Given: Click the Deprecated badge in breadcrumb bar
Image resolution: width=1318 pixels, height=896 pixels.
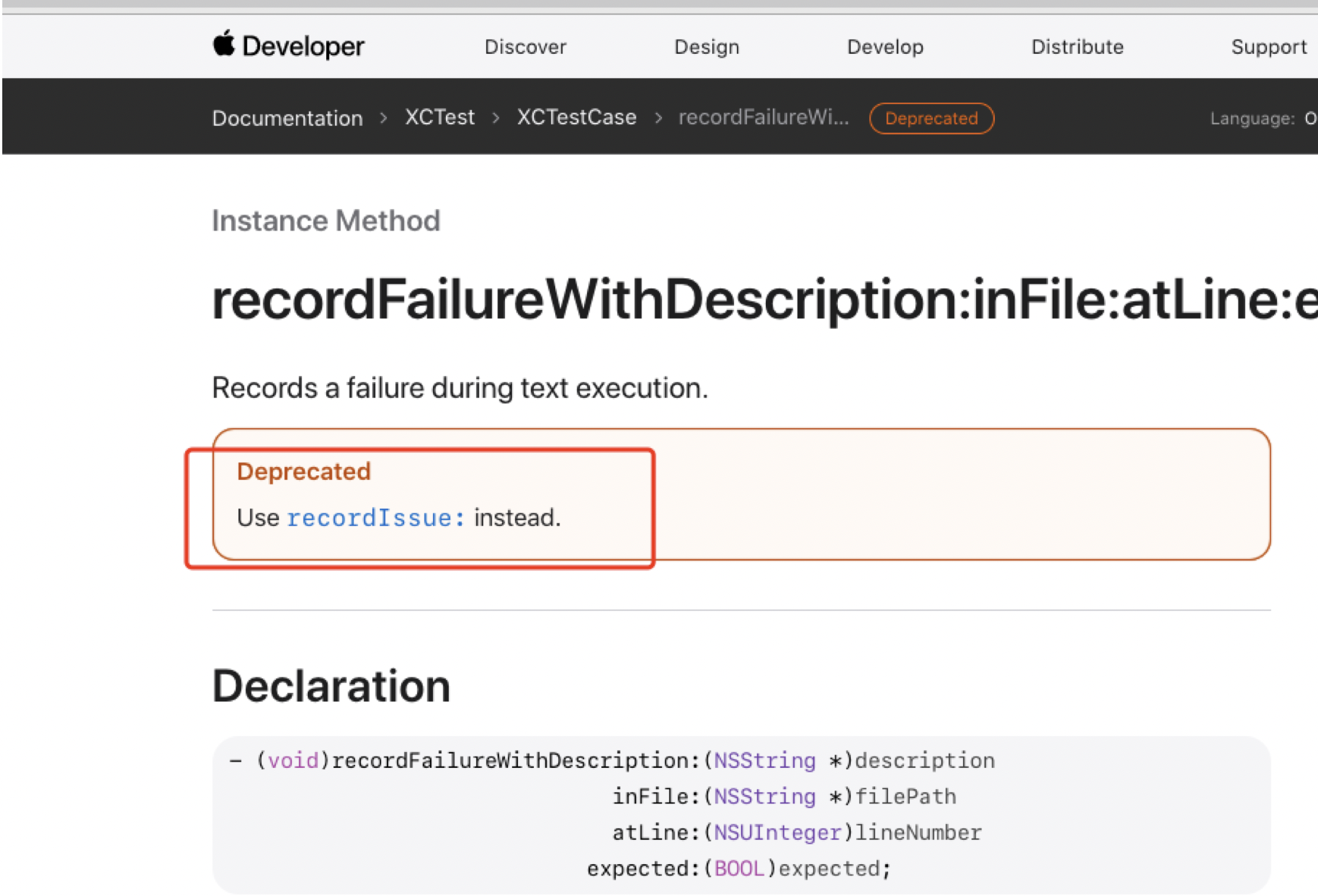Looking at the screenshot, I should [x=931, y=118].
